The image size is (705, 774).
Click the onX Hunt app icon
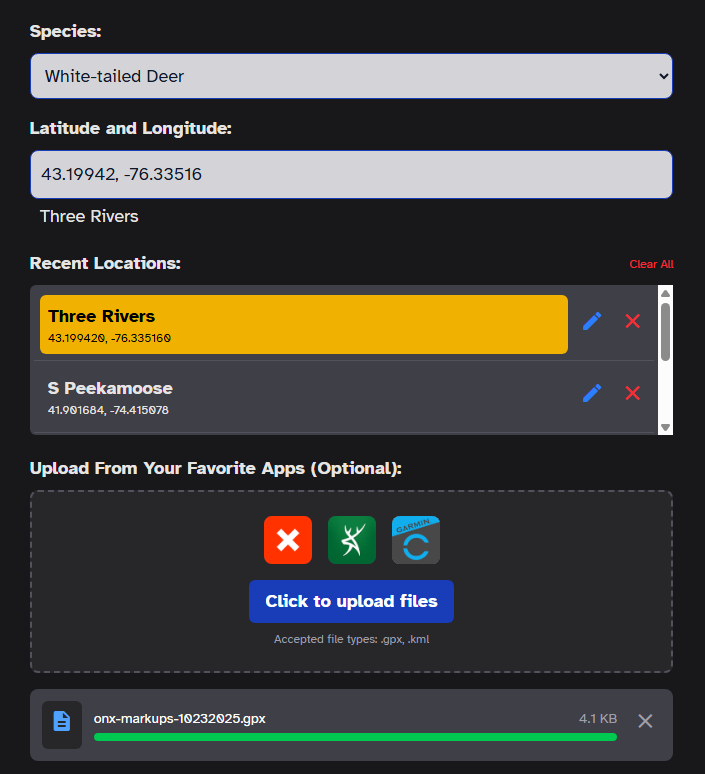click(288, 540)
